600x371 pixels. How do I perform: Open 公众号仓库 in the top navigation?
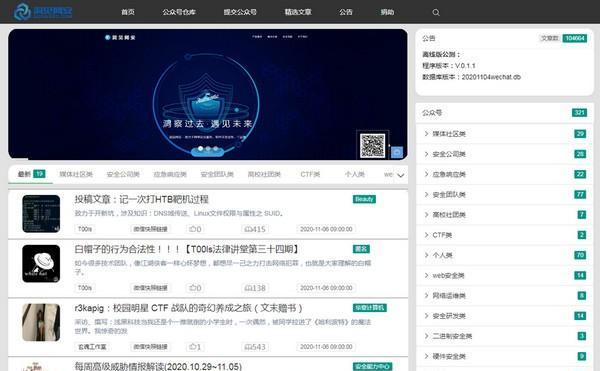[179, 12]
